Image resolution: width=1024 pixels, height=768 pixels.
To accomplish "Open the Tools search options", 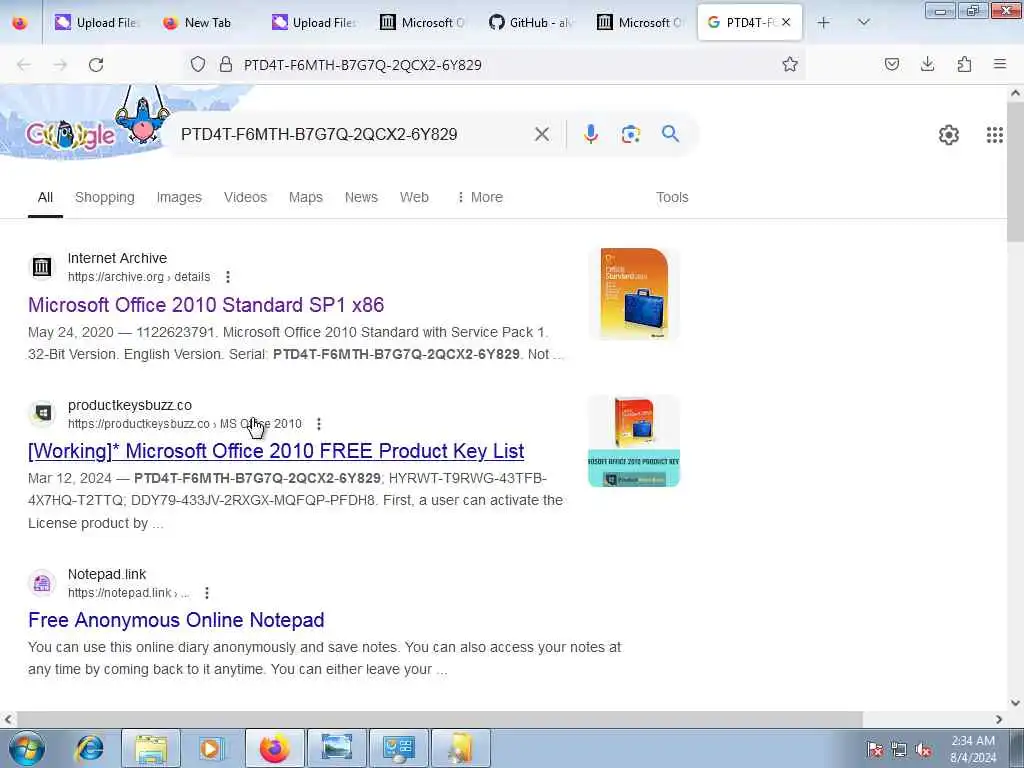I will pos(672,197).
